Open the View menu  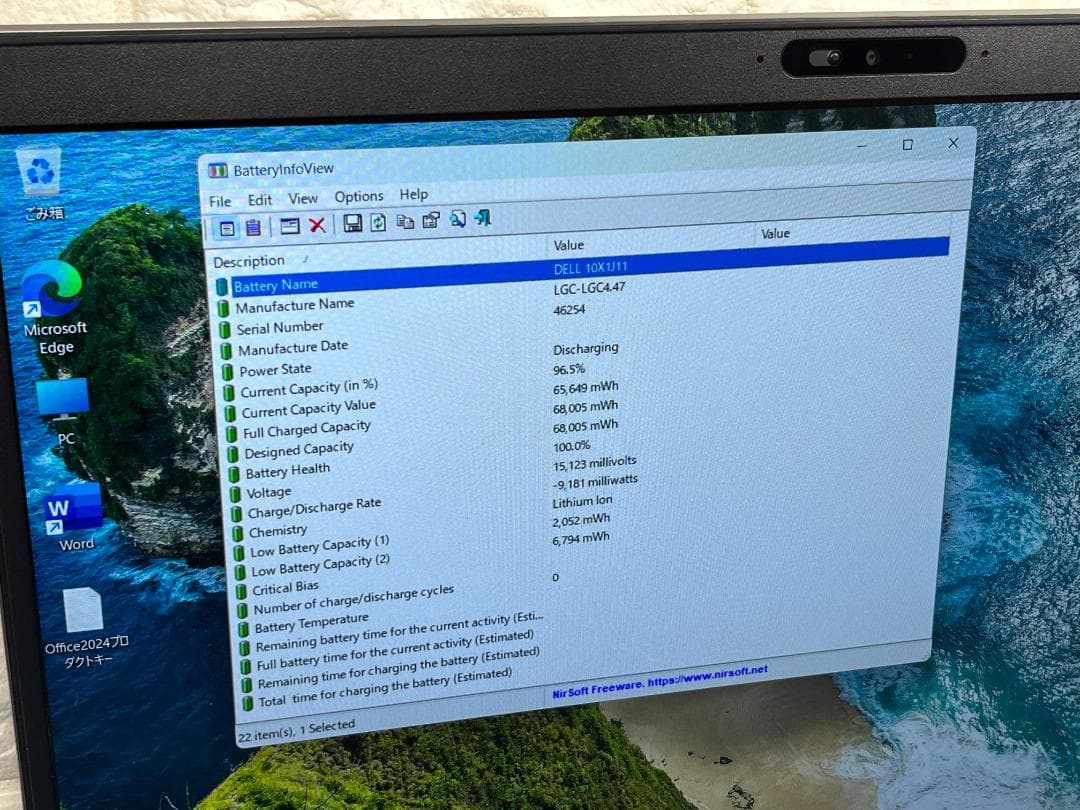[302, 199]
